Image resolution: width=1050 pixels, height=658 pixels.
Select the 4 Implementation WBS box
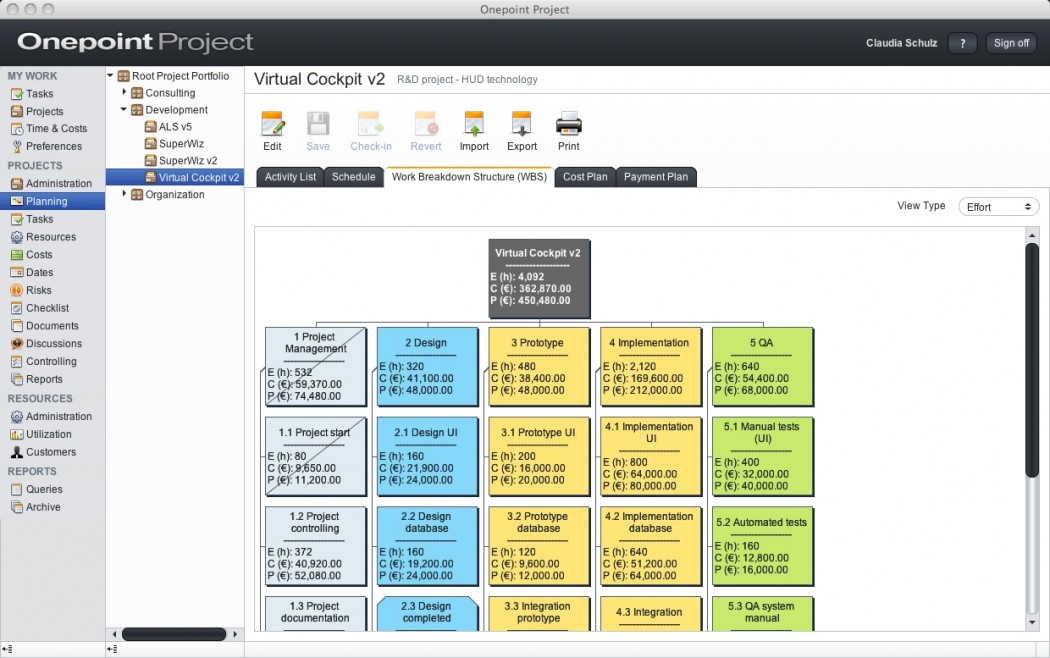(x=651, y=367)
